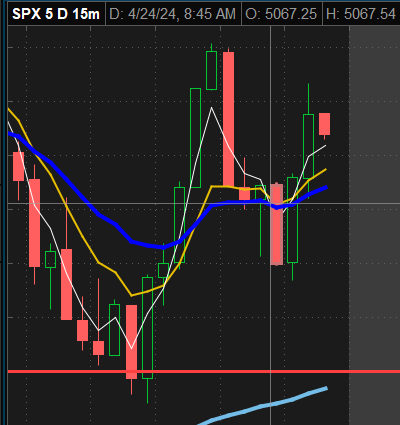Select the lowest small red candle body
The width and height of the screenshot is (400, 425).
tap(98, 348)
